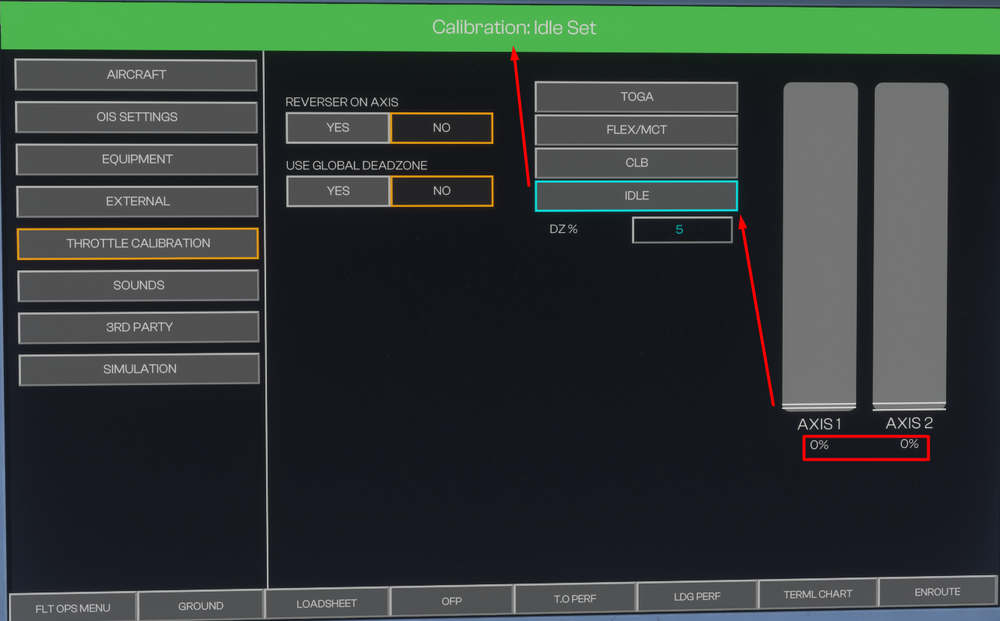
Task: Open the TERML CHART tab
Action: tap(817, 594)
